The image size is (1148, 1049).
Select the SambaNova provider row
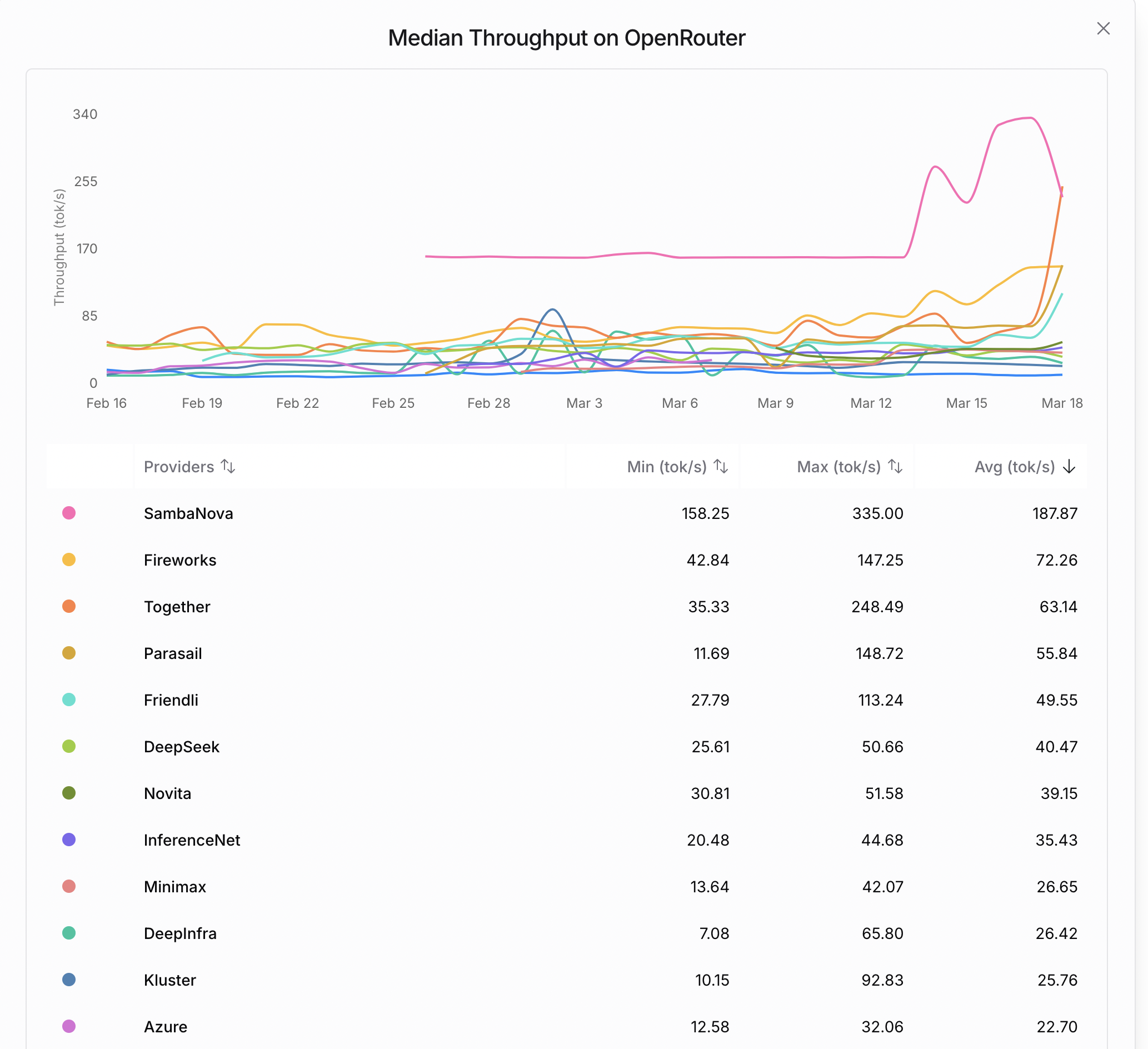[567, 513]
